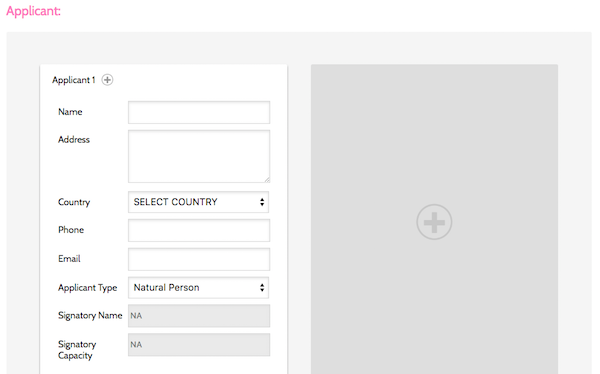The height and width of the screenshot is (374, 600).
Task: Click the Country field label
Action: click(74, 202)
